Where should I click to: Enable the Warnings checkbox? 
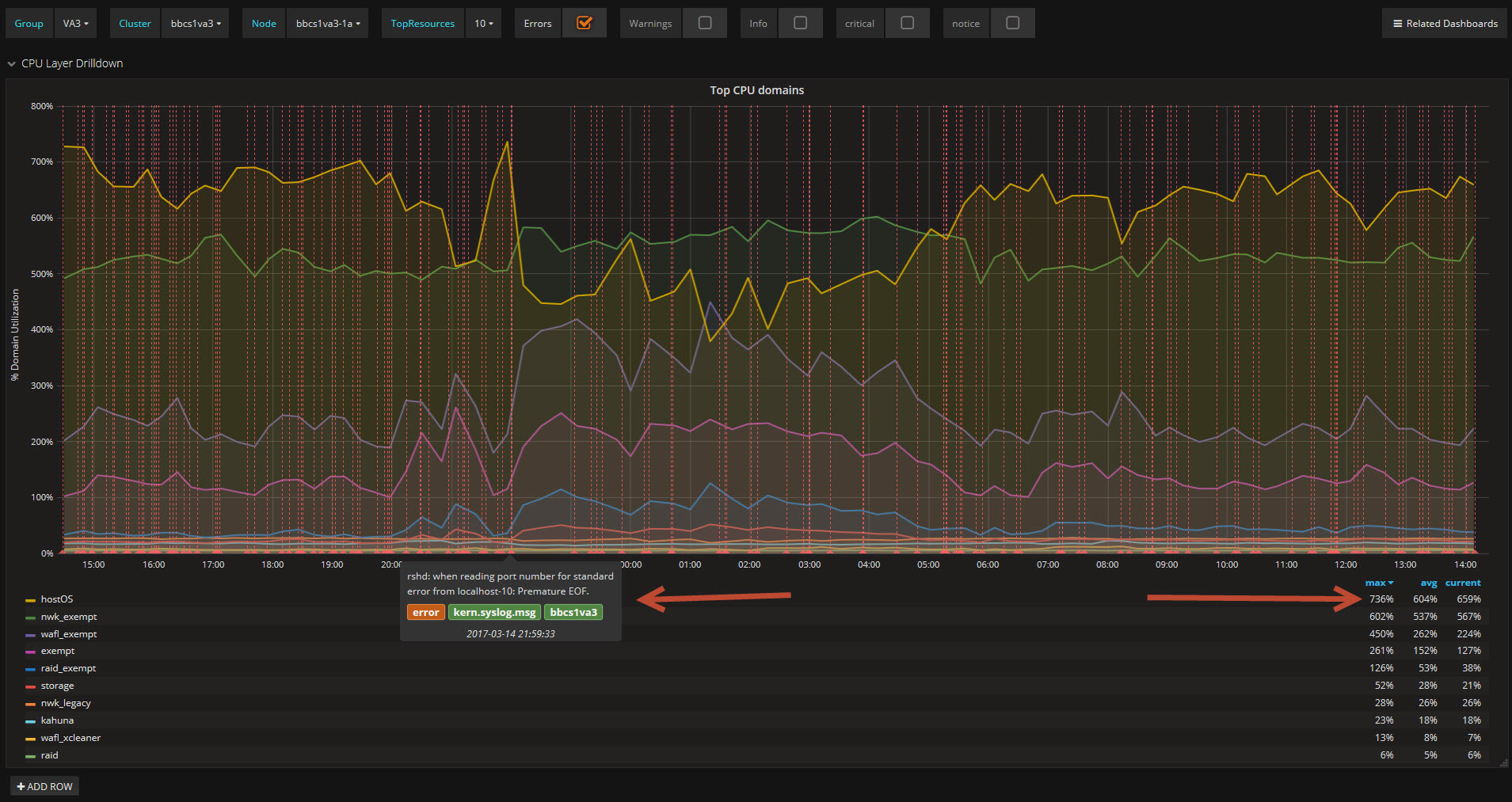[x=704, y=23]
